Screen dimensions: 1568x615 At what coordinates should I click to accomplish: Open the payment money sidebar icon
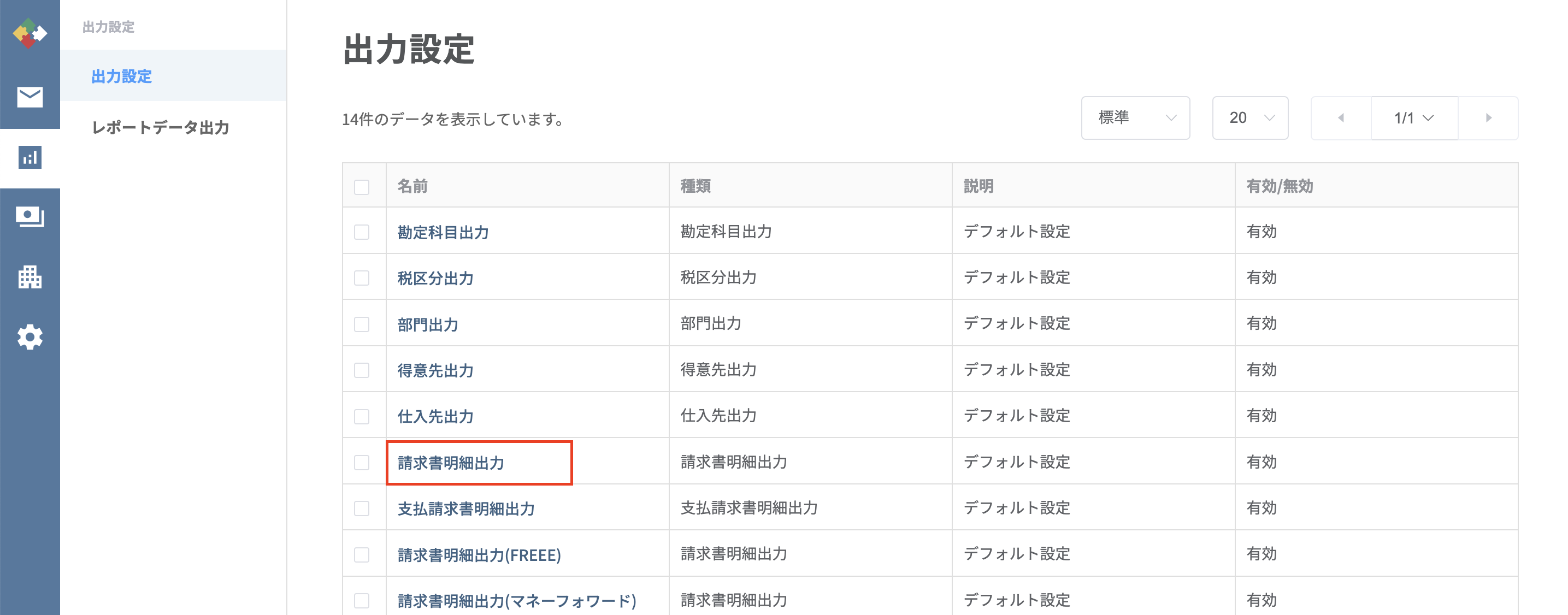pyautogui.click(x=30, y=216)
